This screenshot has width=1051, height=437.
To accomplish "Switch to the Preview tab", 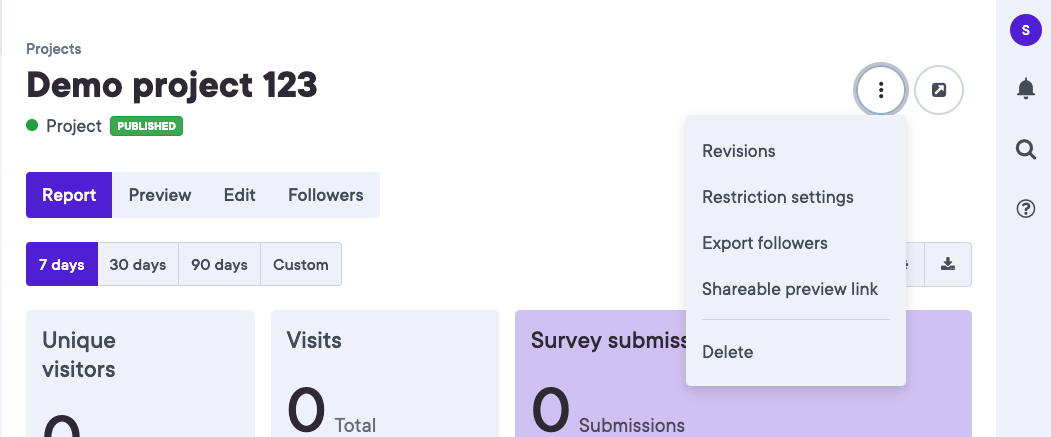I will (160, 195).
